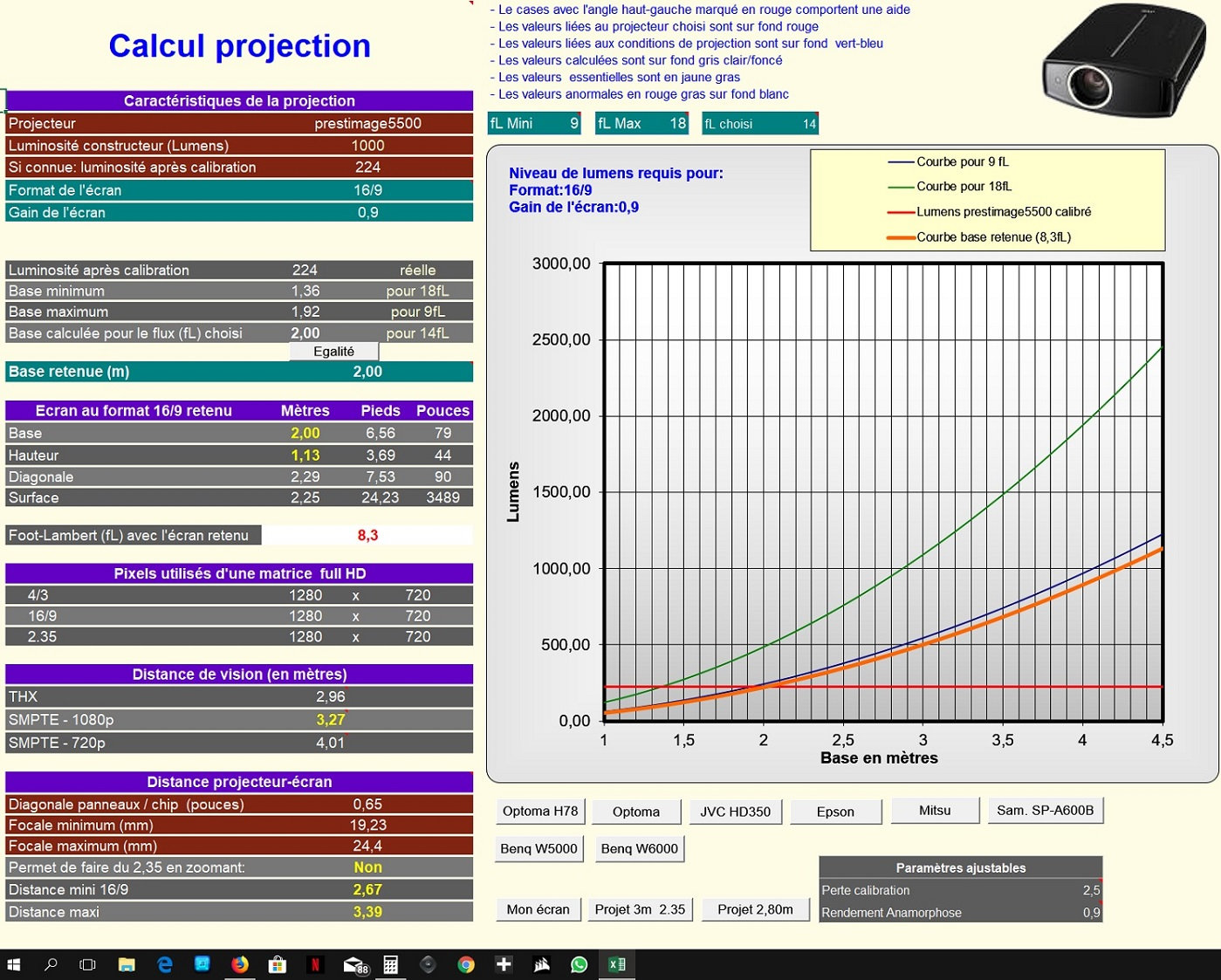Screen dimensions: 1221x980
Task: Switch to Excel in the taskbar
Action: 617,964
